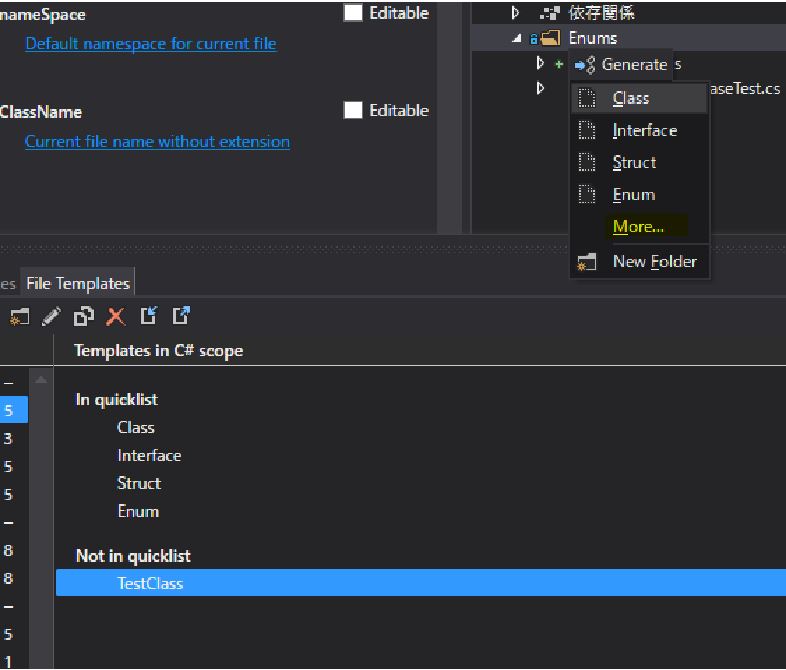The width and height of the screenshot is (786, 670).
Task: Select More... in the Generate menu
Action: (x=638, y=227)
